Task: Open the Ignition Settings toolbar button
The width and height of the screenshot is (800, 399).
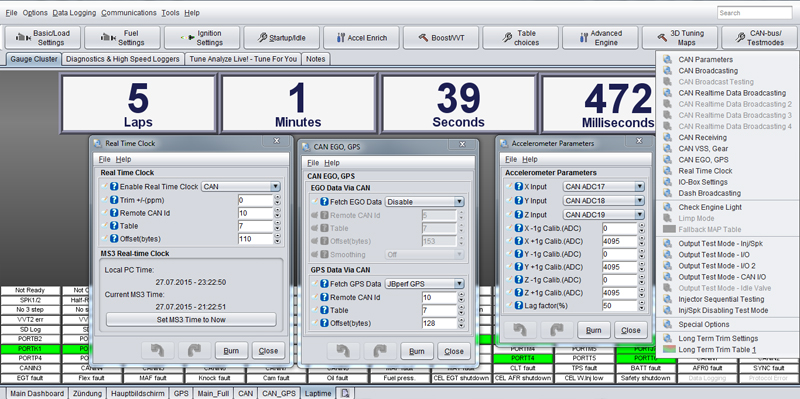Action: [202, 38]
